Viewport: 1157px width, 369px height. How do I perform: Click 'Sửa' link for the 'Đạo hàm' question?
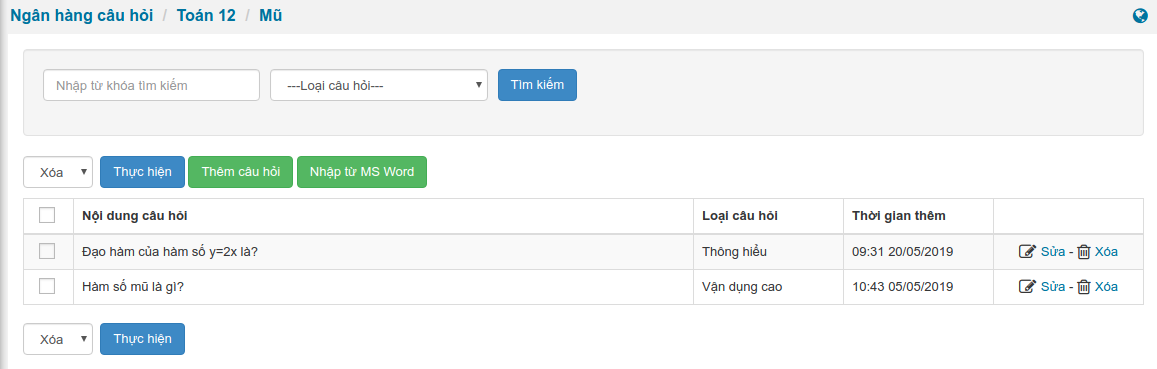point(1053,252)
